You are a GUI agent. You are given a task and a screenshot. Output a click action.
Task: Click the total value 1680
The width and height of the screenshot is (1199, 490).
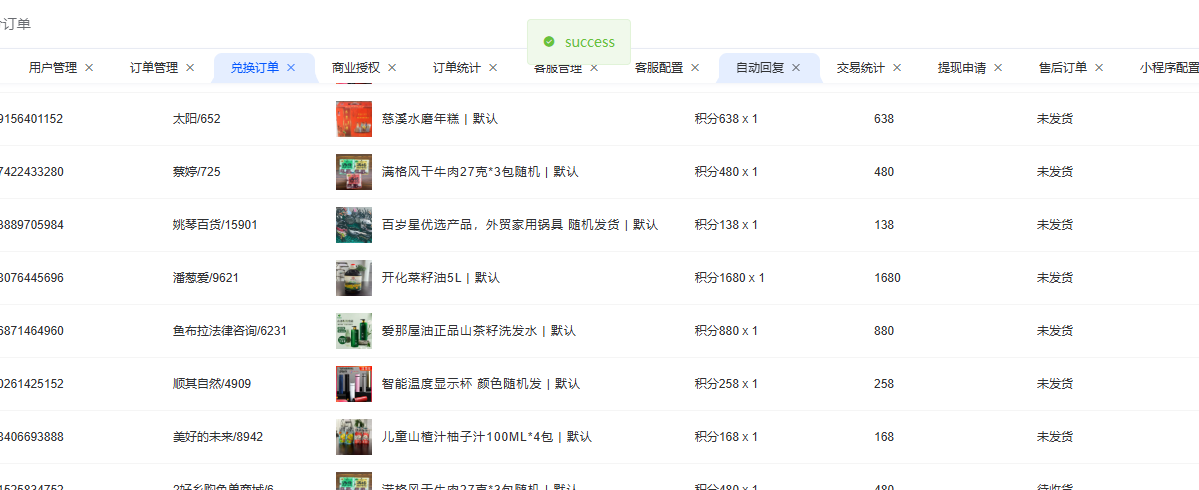click(x=887, y=278)
